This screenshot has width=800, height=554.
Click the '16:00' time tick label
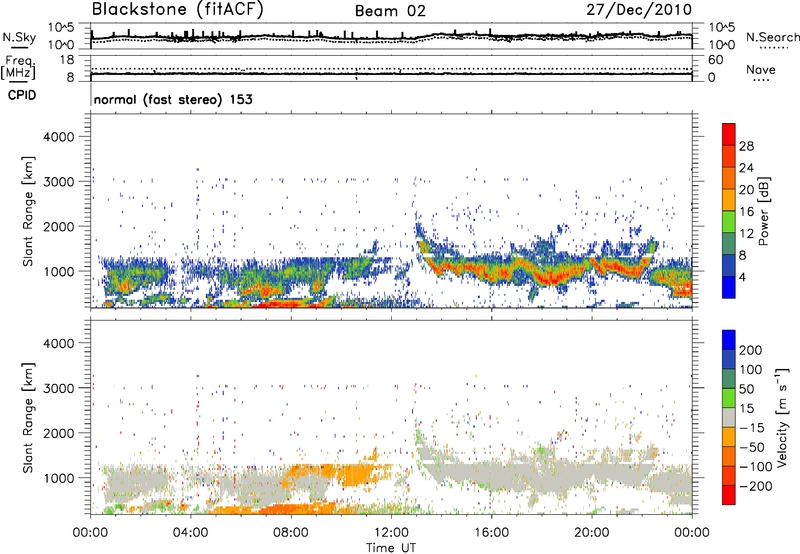pyautogui.click(x=491, y=533)
